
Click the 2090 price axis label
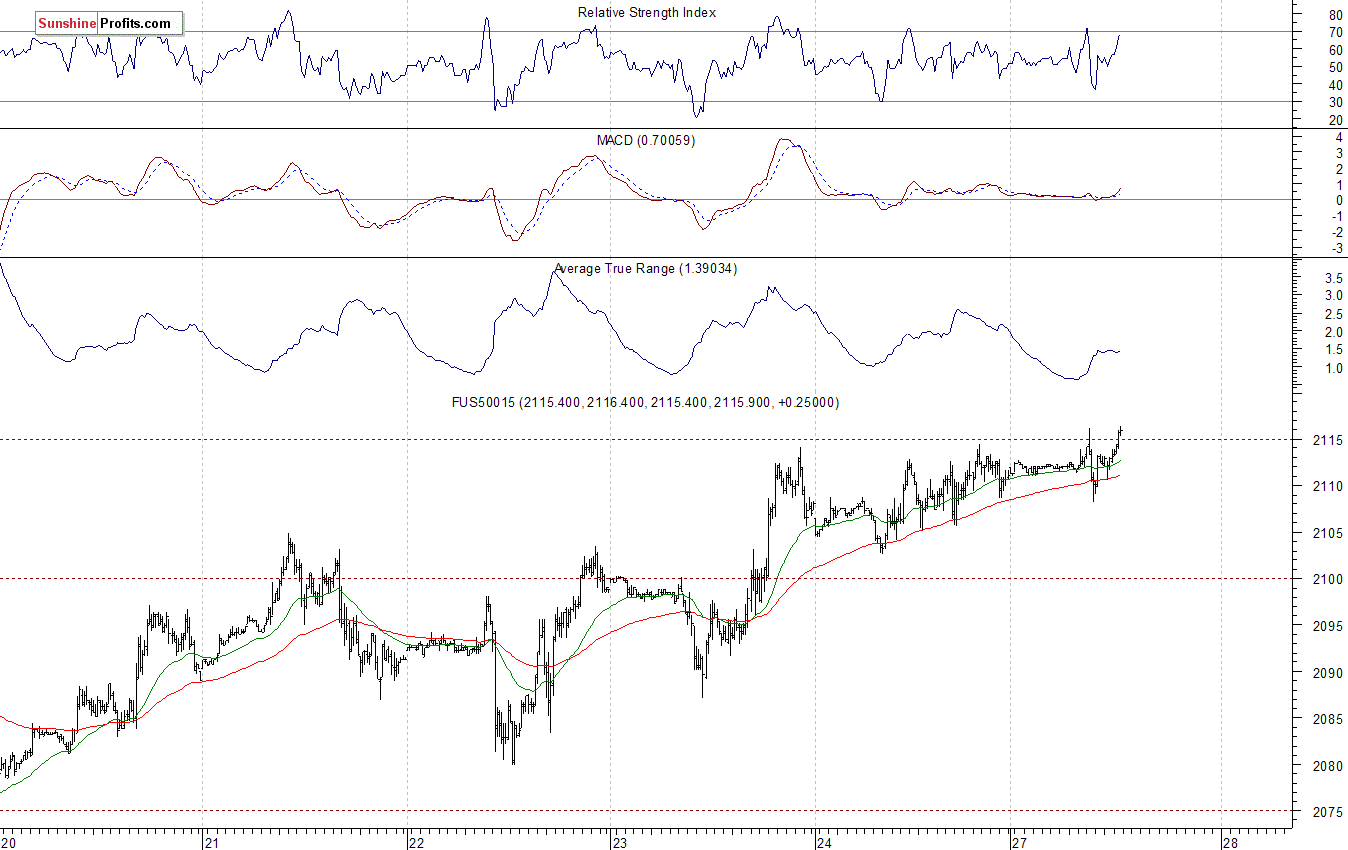[x=1327, y=673]
